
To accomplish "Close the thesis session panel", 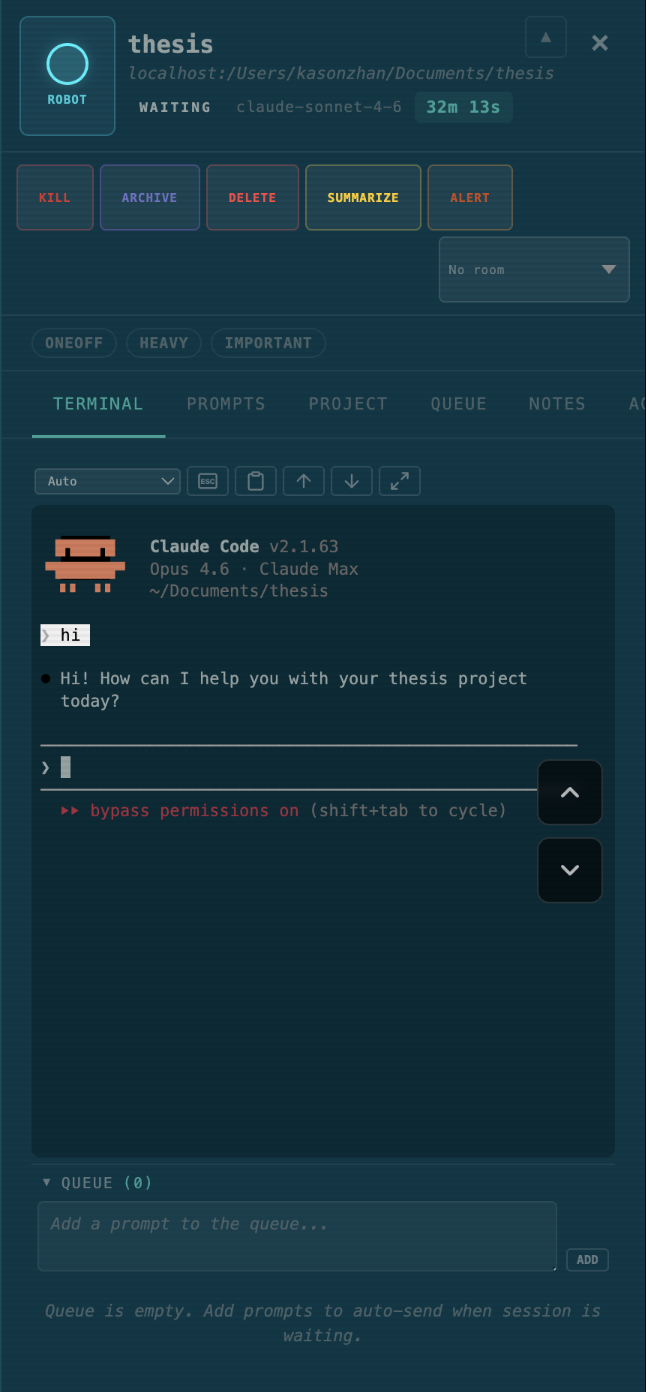I will 600,43.
